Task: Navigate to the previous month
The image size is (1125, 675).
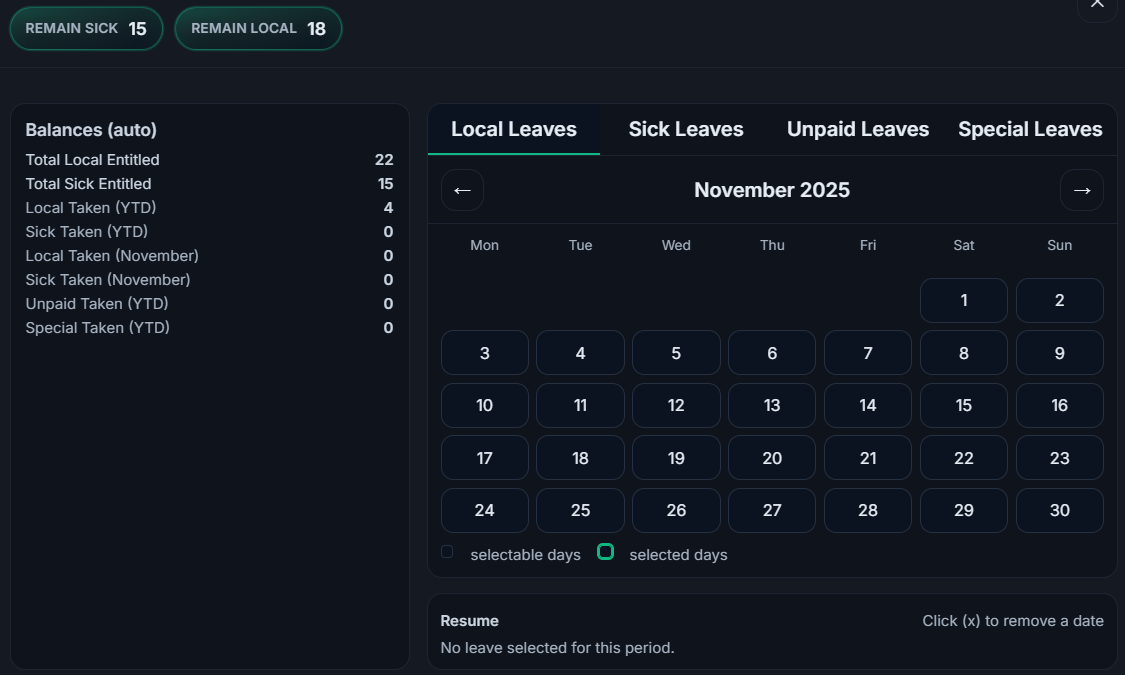Action: [462, 190]
